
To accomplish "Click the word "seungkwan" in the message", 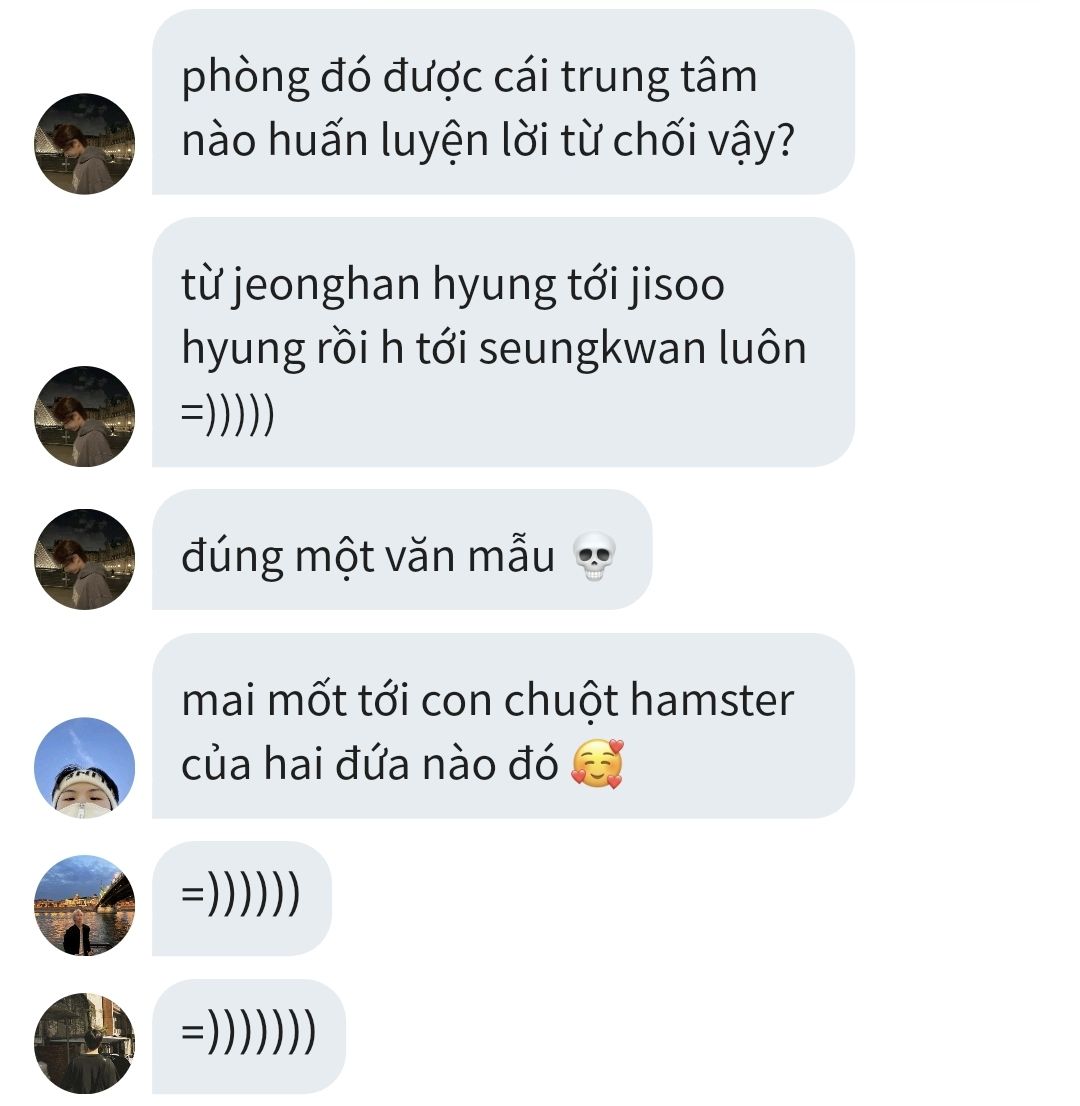I will (593, 349).
